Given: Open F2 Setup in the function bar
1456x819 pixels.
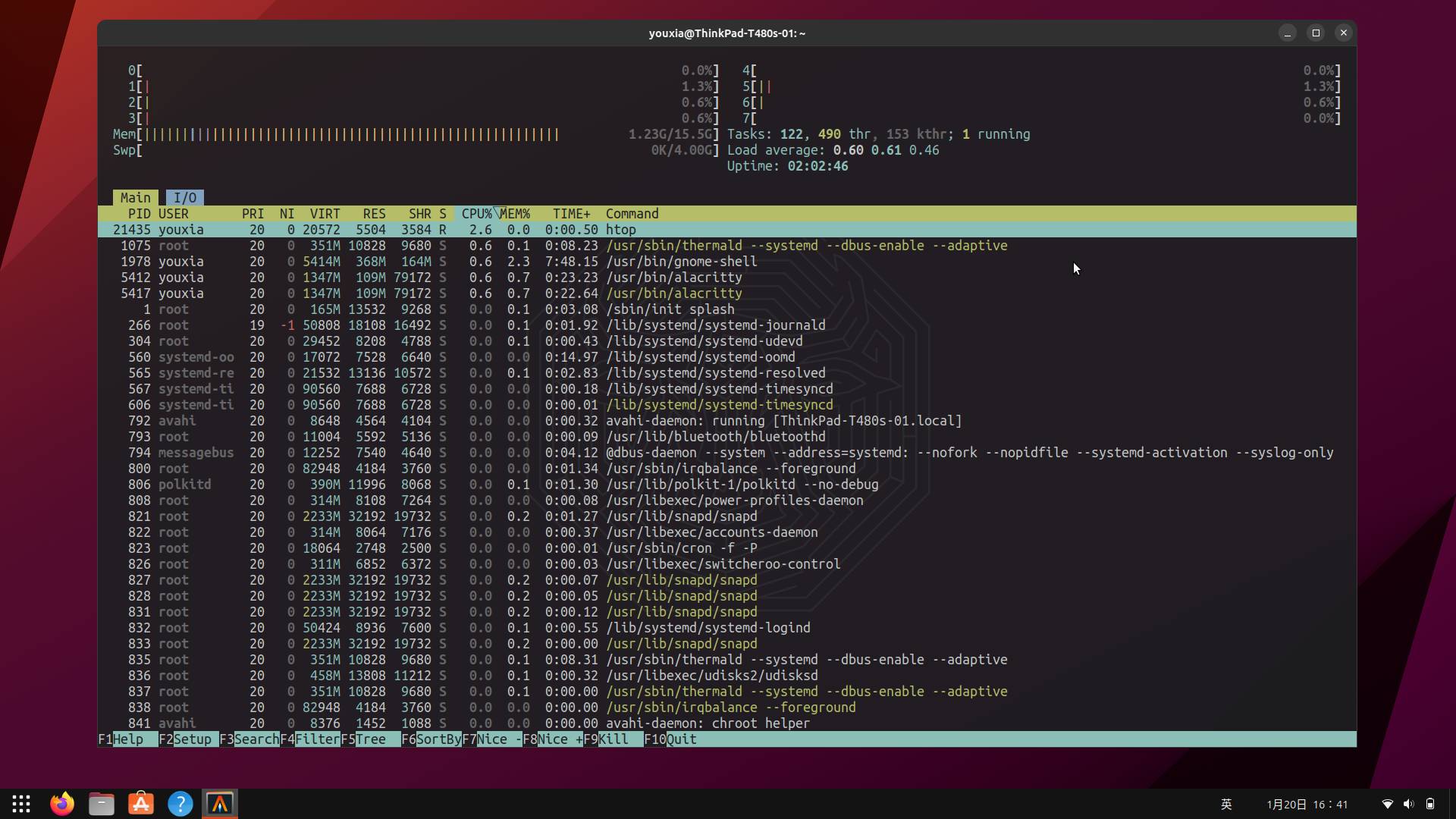Looking at the screenshot, I should pos(189,739).
